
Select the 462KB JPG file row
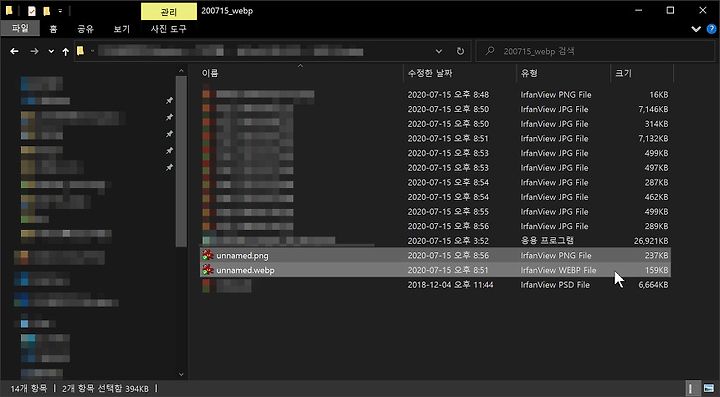click(x=435, y=197)
